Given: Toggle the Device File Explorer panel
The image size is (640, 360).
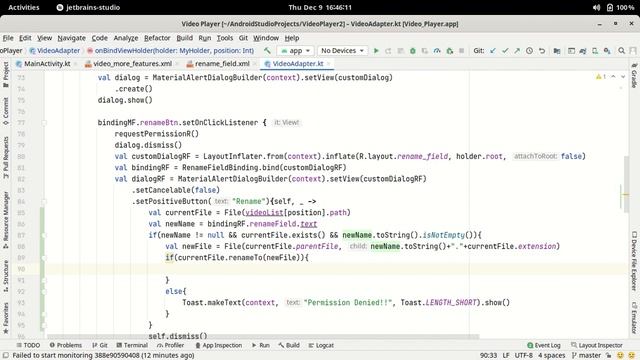Looking at the screenshot, I should pos(634,261).
